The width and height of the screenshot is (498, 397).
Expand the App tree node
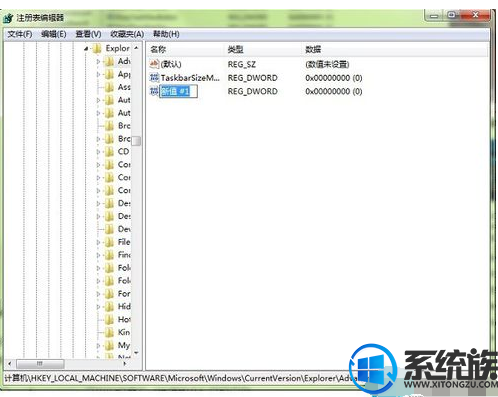[x=98, y=75]
